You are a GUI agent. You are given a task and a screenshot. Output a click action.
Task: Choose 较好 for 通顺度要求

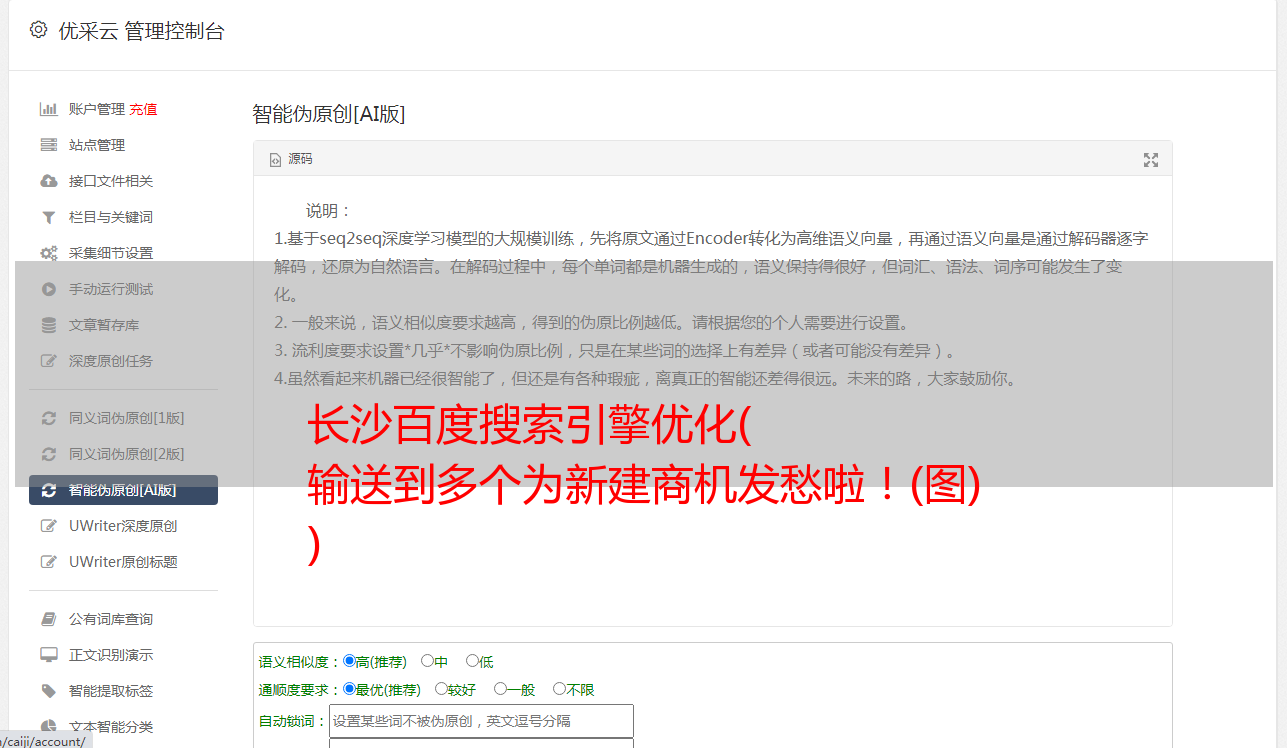(x=441, y=689)
